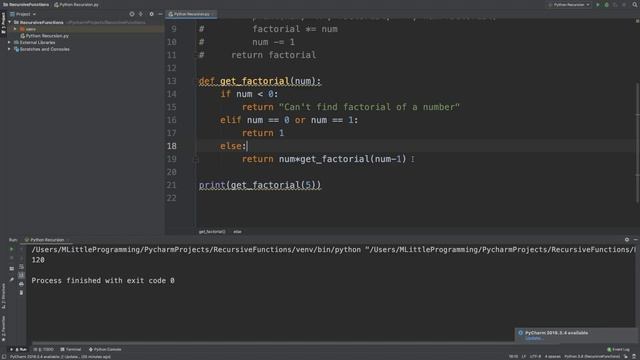This screenshot has height=360, width=640.
Task: Click the pin tab icon in Run panel
Action: pos(11,280)
